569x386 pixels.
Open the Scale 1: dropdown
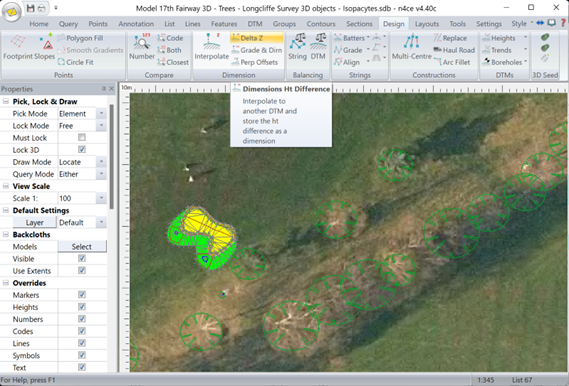pos(101,198)
